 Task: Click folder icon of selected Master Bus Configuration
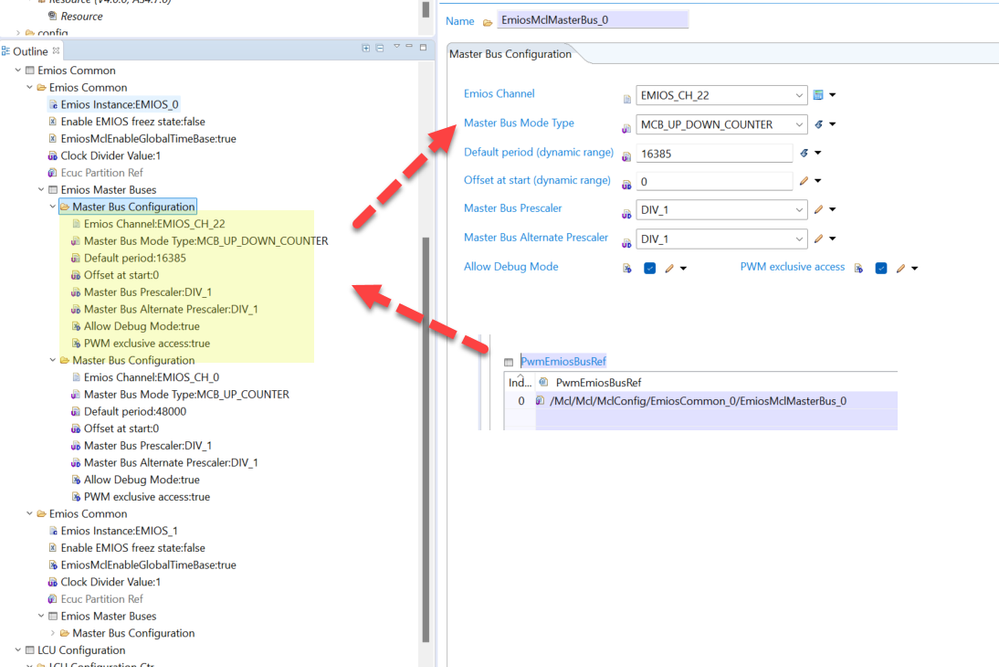click(64, 207)
